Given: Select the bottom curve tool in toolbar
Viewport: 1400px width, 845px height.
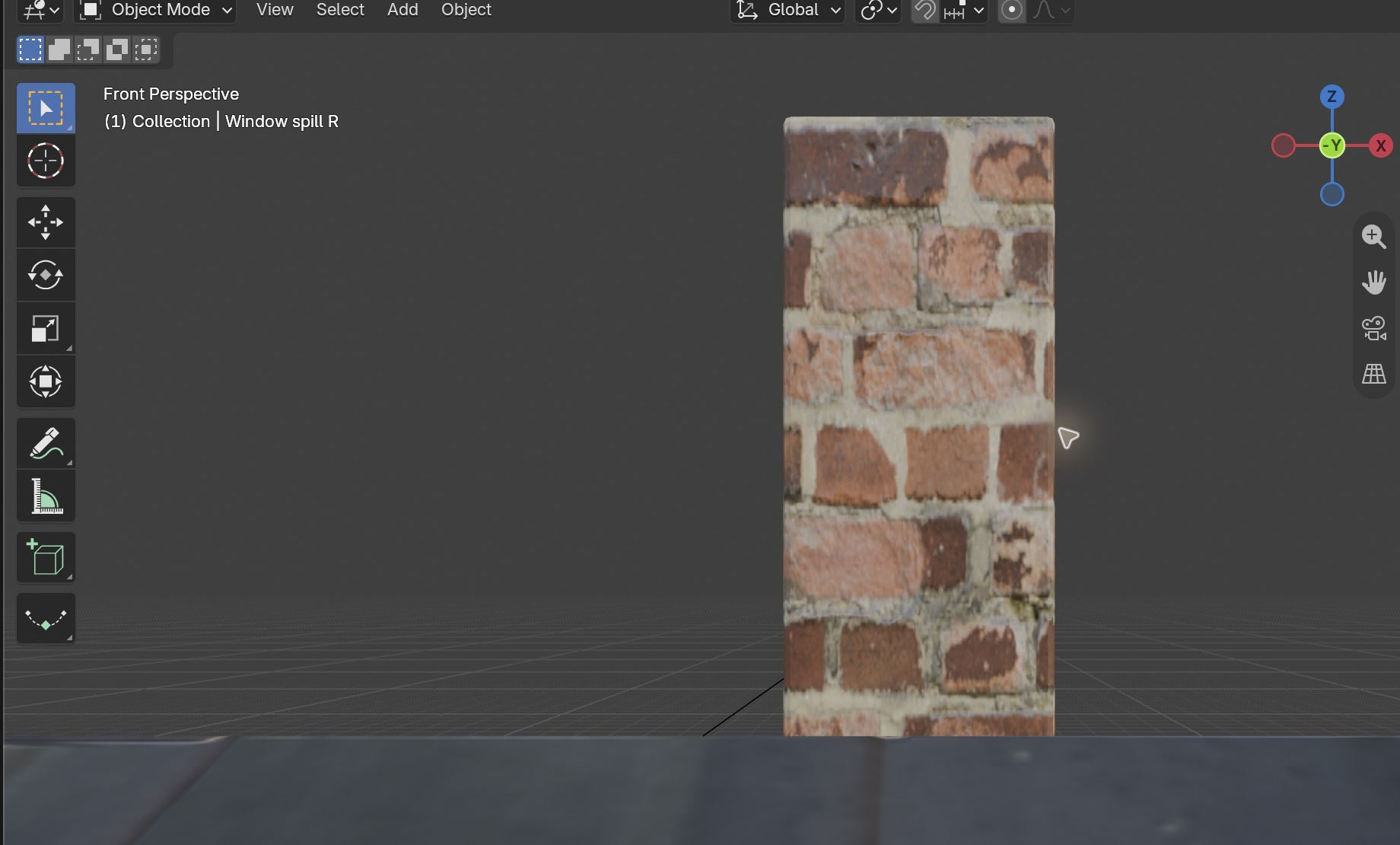Looking at the screenshot, I should 46,618.
